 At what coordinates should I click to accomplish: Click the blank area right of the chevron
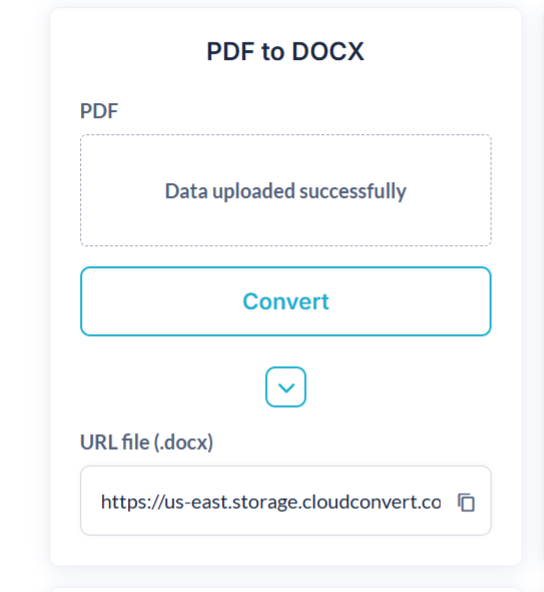[x=399, y=387]
